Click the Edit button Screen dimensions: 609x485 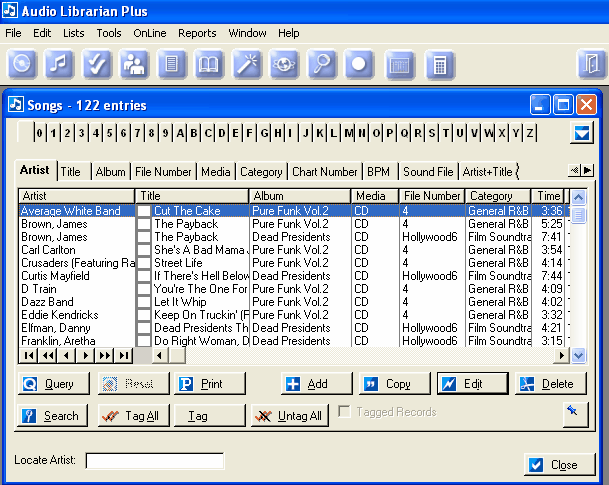click(x=473, y=384)
